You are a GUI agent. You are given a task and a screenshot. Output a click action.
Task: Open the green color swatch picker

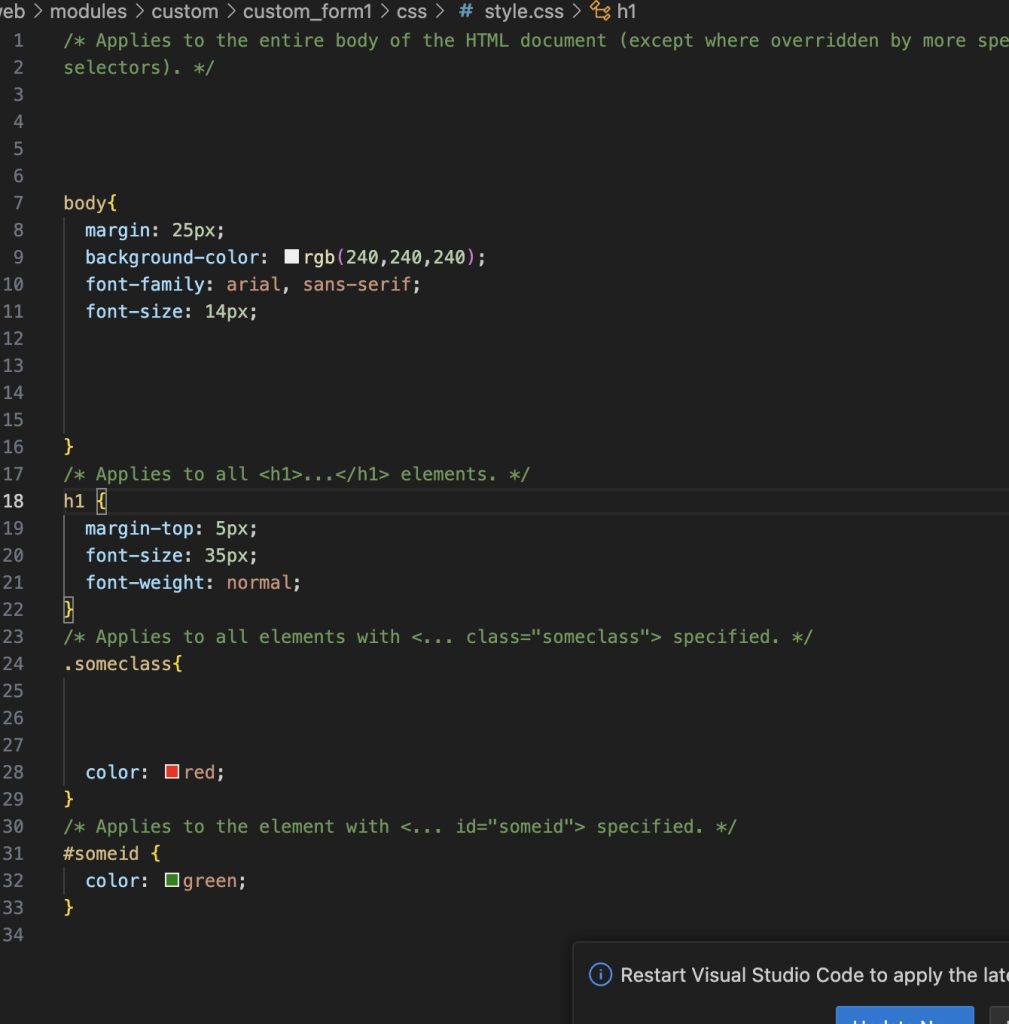tap(172, 880)
